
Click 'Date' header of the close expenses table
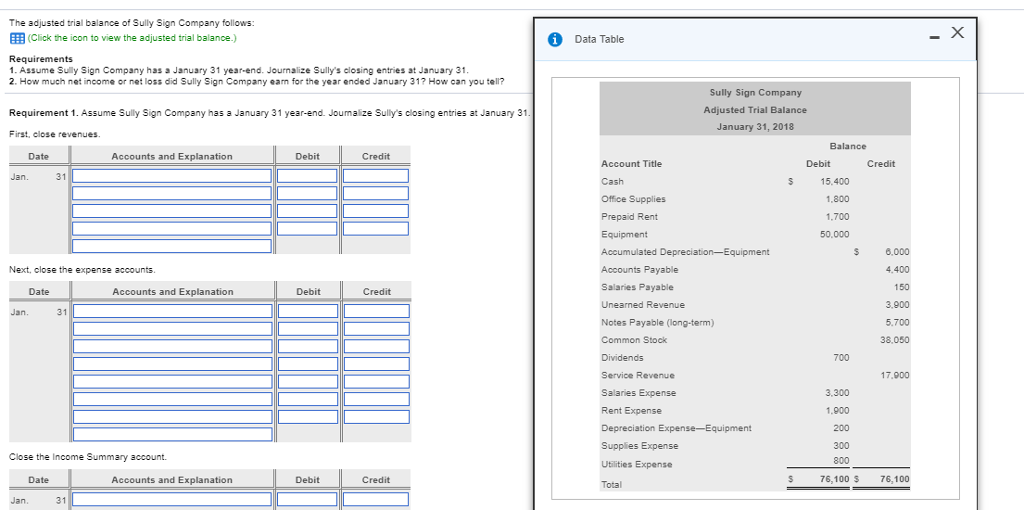tap(39, 292)
